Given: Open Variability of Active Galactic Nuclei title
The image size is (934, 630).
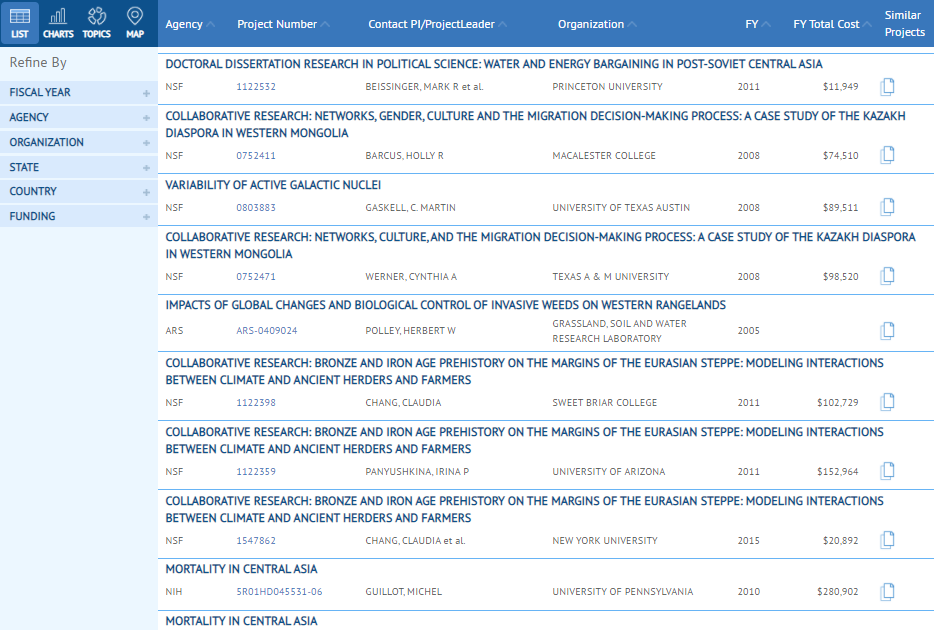Looking at the screenshot, I should 273,185.
